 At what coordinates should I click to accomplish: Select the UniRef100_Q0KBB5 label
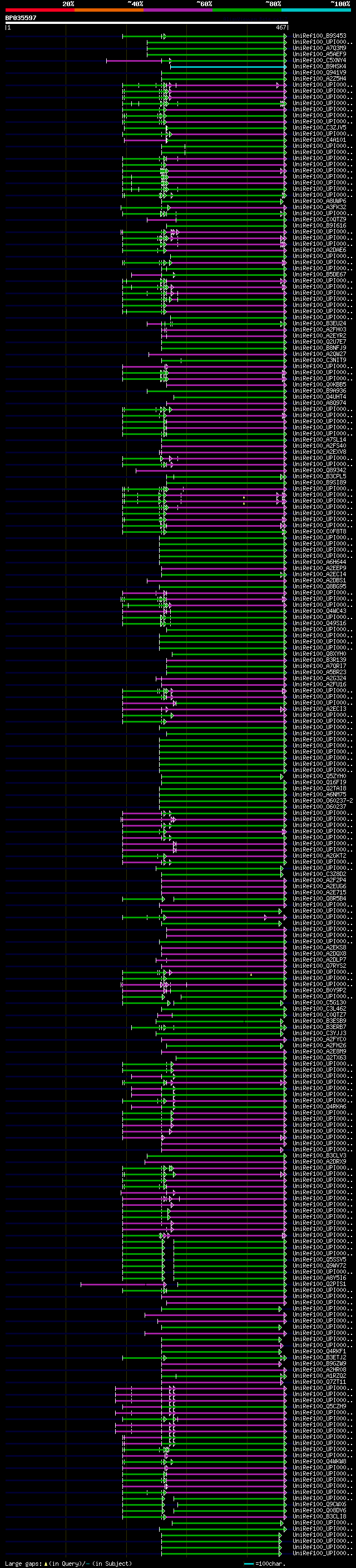(x=319, y=385)
